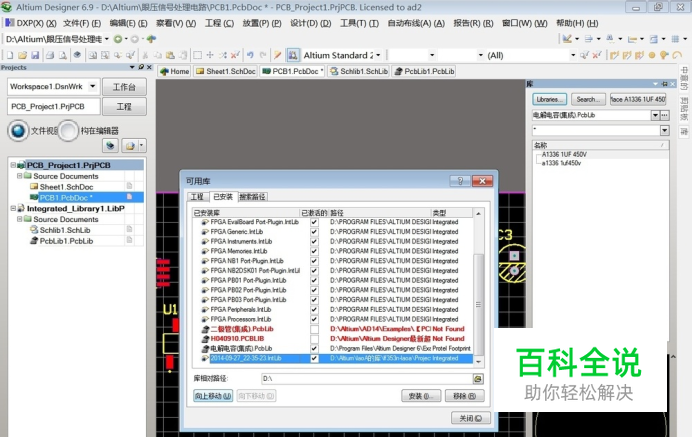Click the Search... button in library panel
Image resolution: width=692 pixels, height=437 pixels.
coord(588,99)
